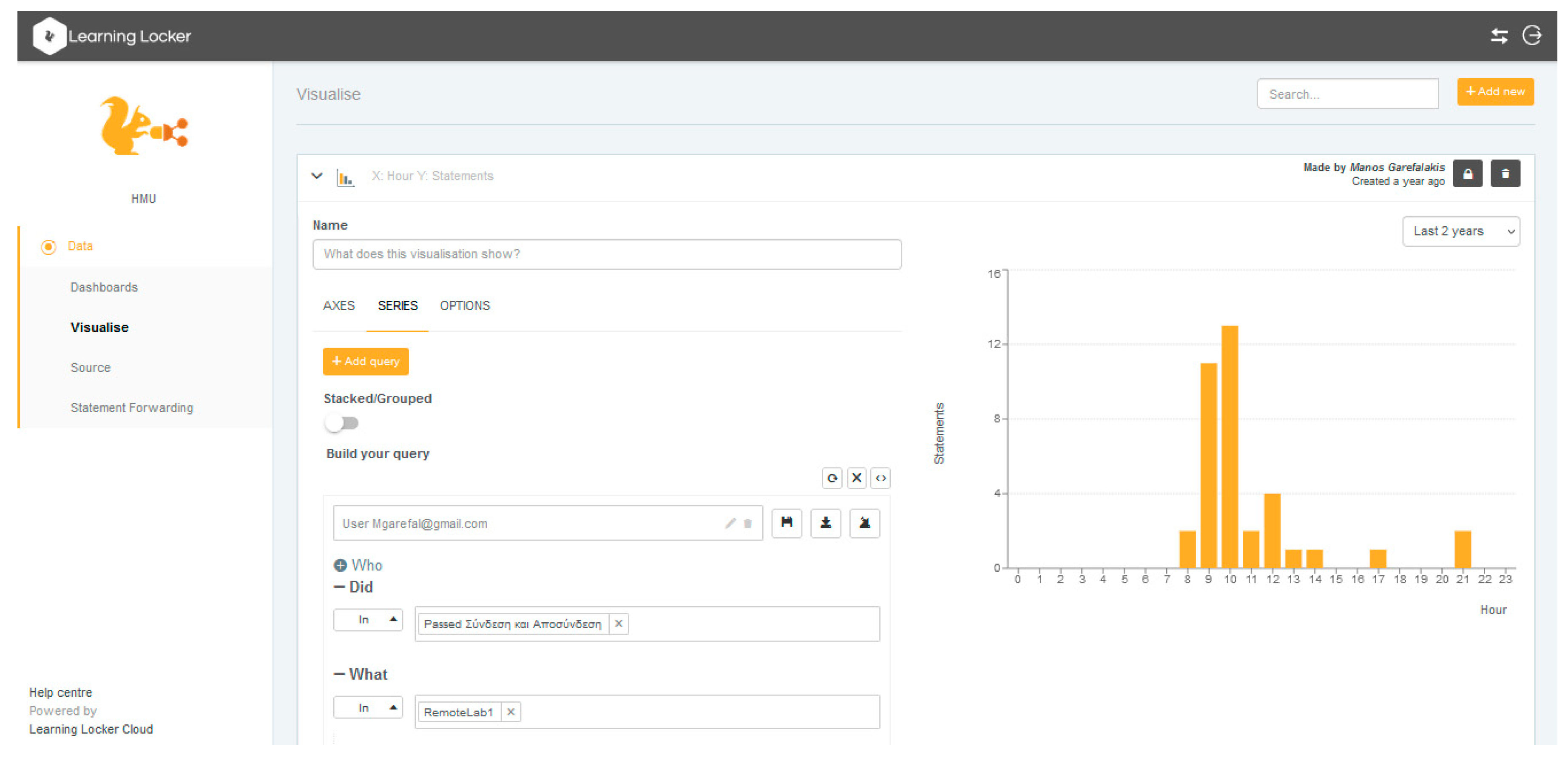The height and width of the screenshot is (758, 1568).
Task: Switch to the AXES tab
Action: coord(338,306)
